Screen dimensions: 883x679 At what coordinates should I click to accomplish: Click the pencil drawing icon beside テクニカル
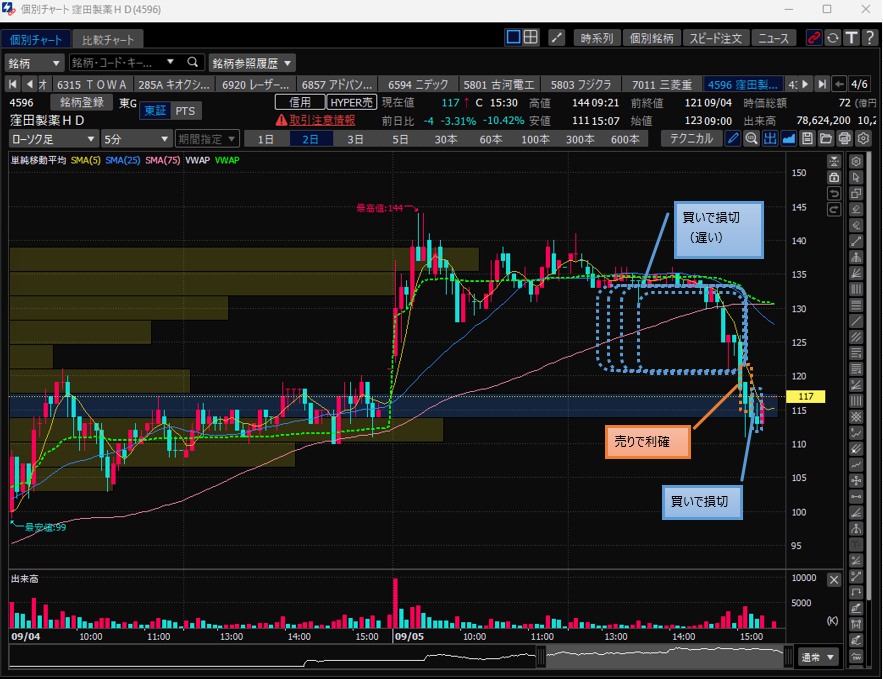[733, 139]
